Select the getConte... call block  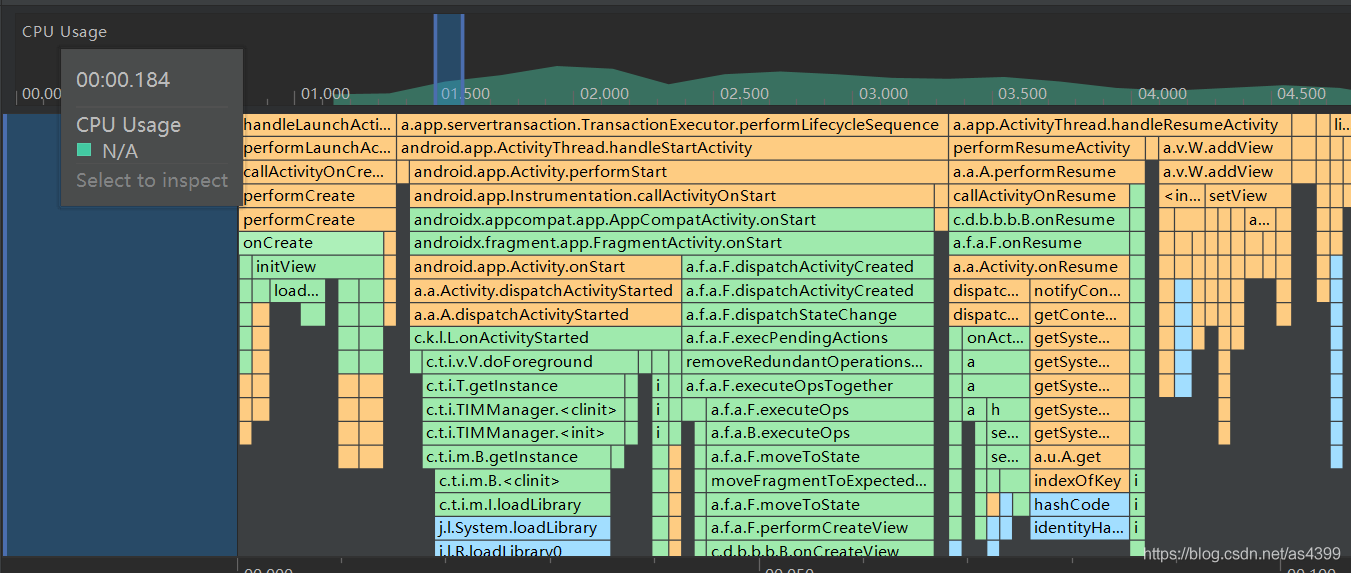1080,315
